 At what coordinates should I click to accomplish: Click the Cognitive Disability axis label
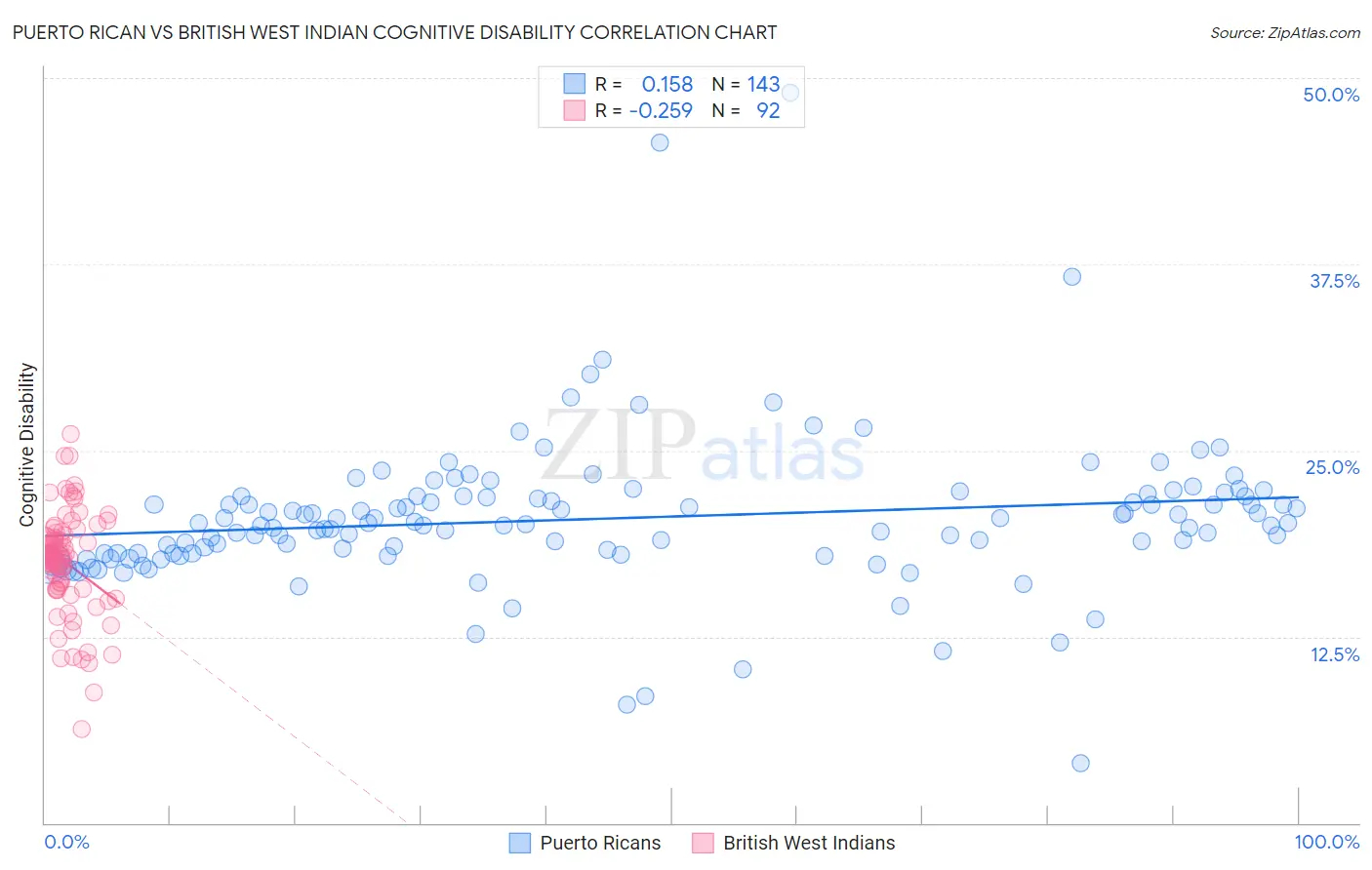tap(26, 445)
